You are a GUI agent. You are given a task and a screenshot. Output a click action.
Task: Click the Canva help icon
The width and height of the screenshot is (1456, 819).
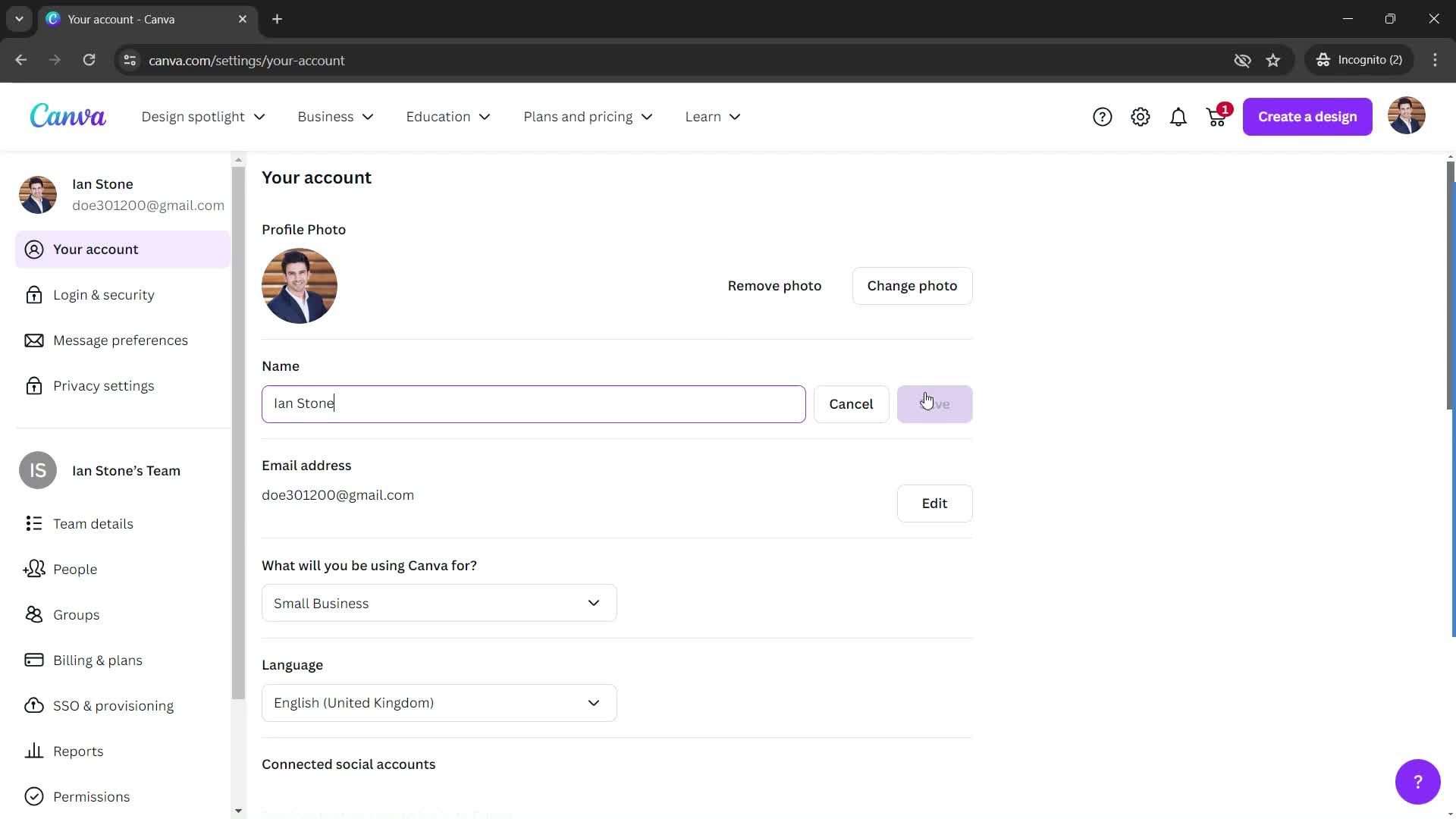[x=1102, y=116]
